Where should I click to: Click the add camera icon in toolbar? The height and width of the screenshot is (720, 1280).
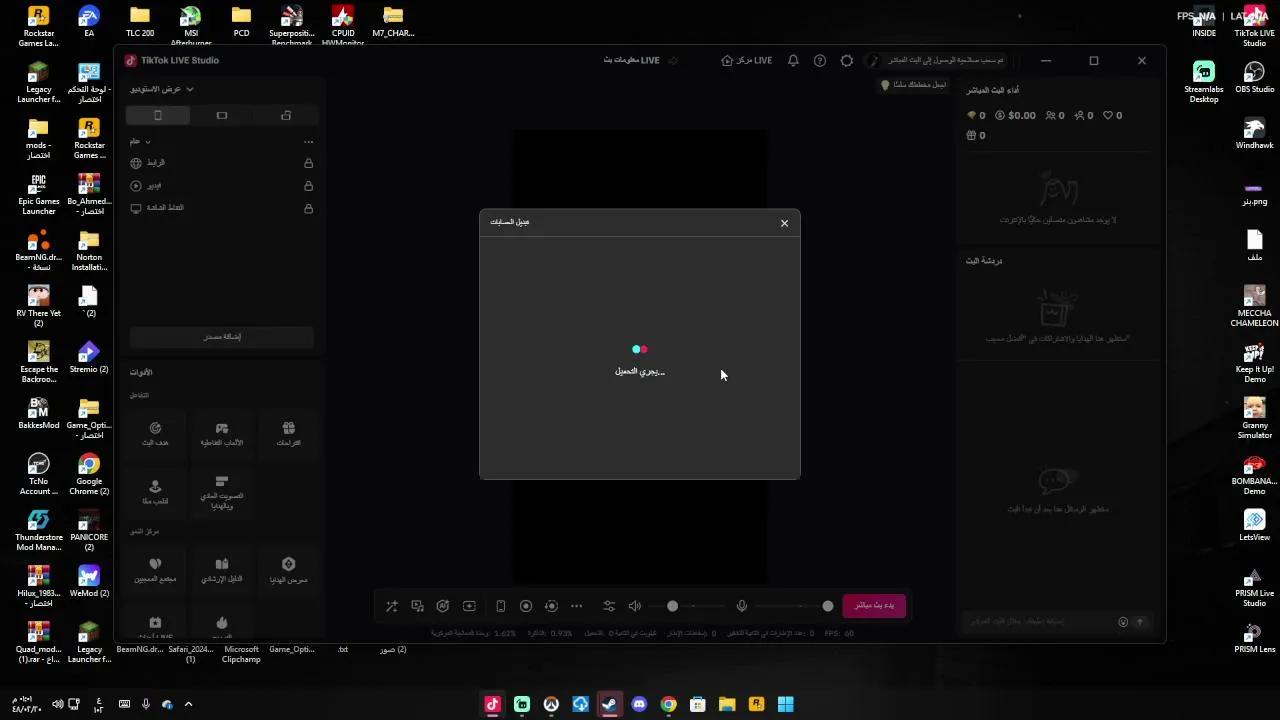point(469,606)
